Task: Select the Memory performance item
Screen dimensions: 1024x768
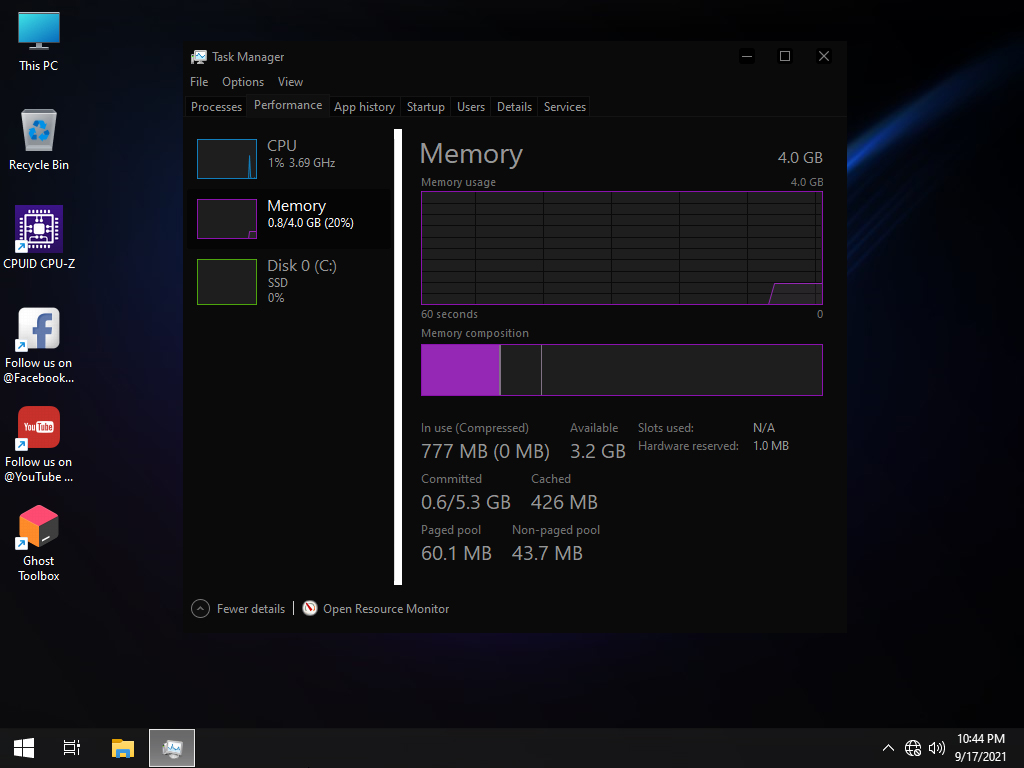Action: [289, 219]
